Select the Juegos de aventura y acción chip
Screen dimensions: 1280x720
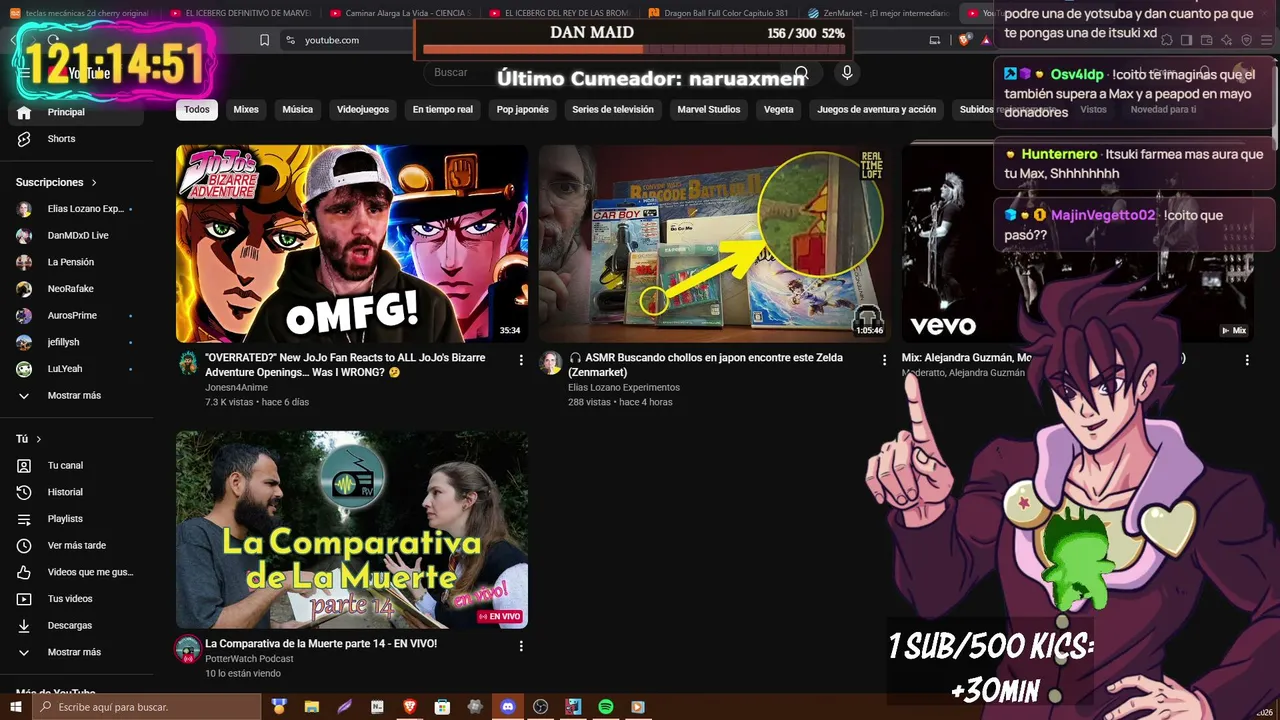877,110
